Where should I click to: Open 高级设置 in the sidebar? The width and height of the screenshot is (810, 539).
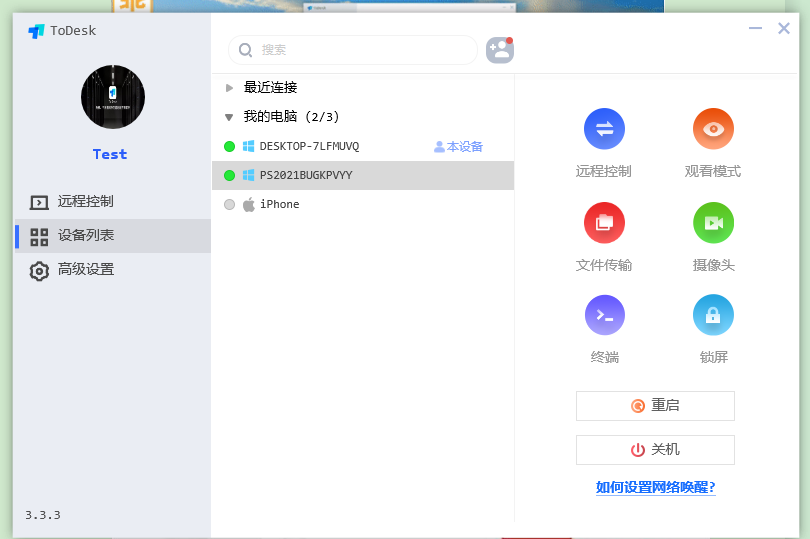(x=113, y=270)
